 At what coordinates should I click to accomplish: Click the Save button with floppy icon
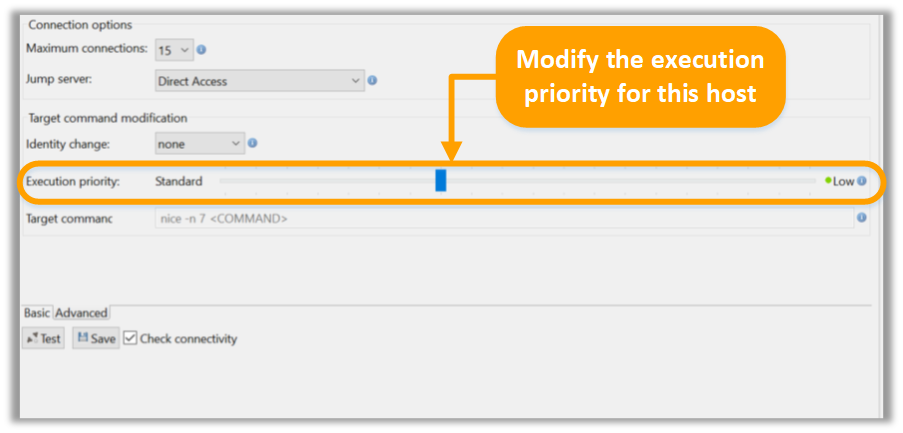point(96,339)
